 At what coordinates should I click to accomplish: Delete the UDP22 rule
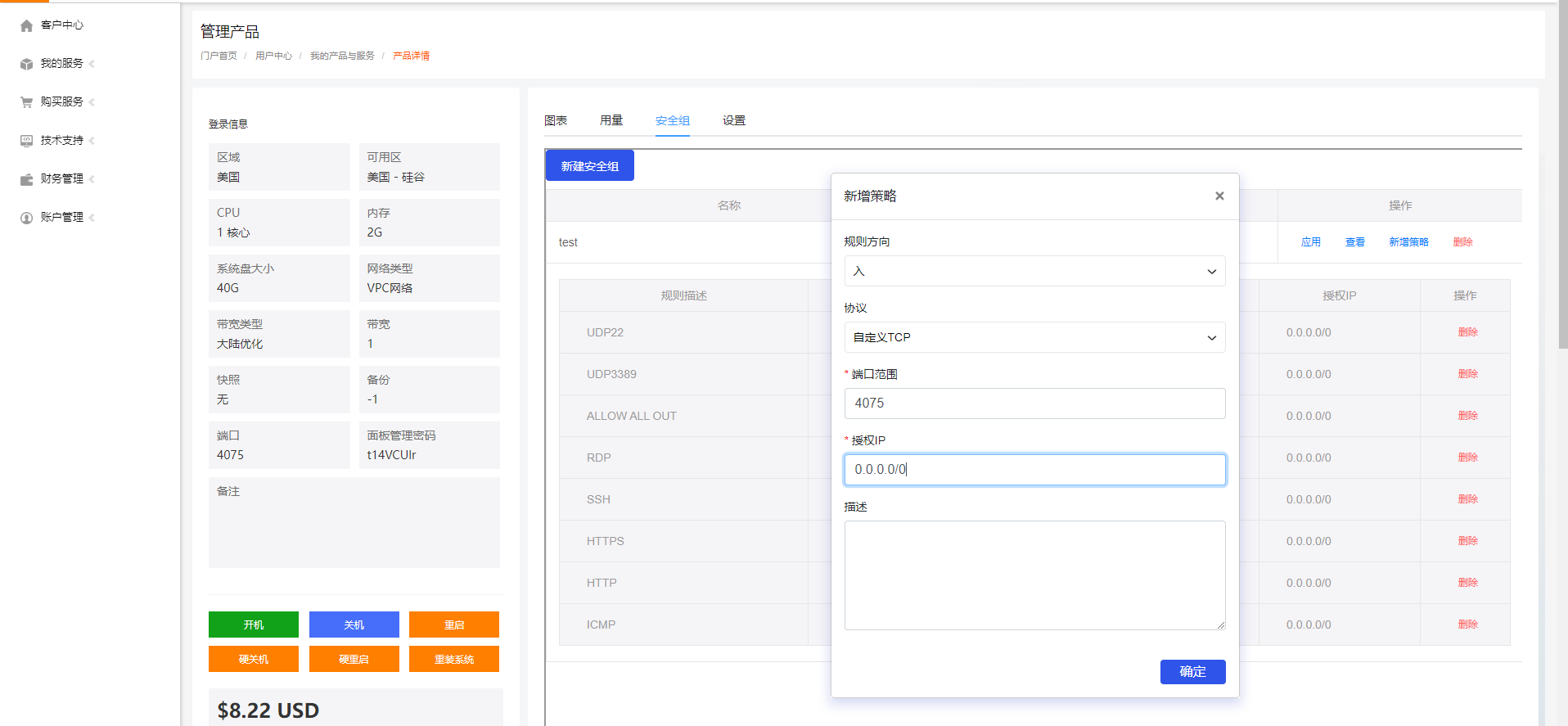(x=1468, y=332)
